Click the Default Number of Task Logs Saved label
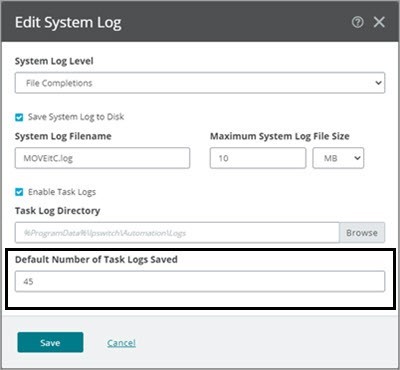Viewport: 400px width, 370px height. pos(96,259)
